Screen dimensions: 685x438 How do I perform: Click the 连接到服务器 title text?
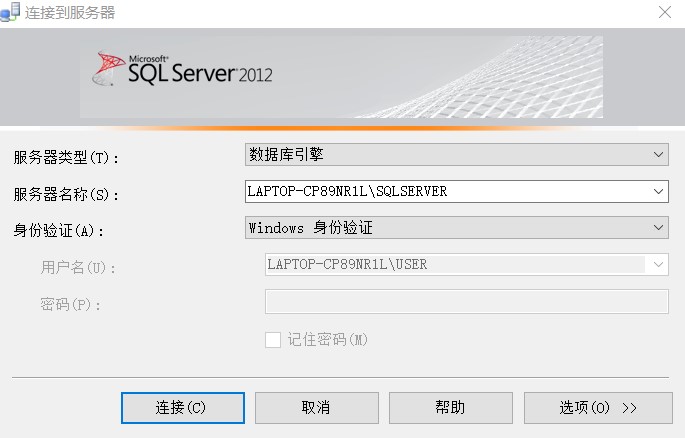tap(70, 13)
